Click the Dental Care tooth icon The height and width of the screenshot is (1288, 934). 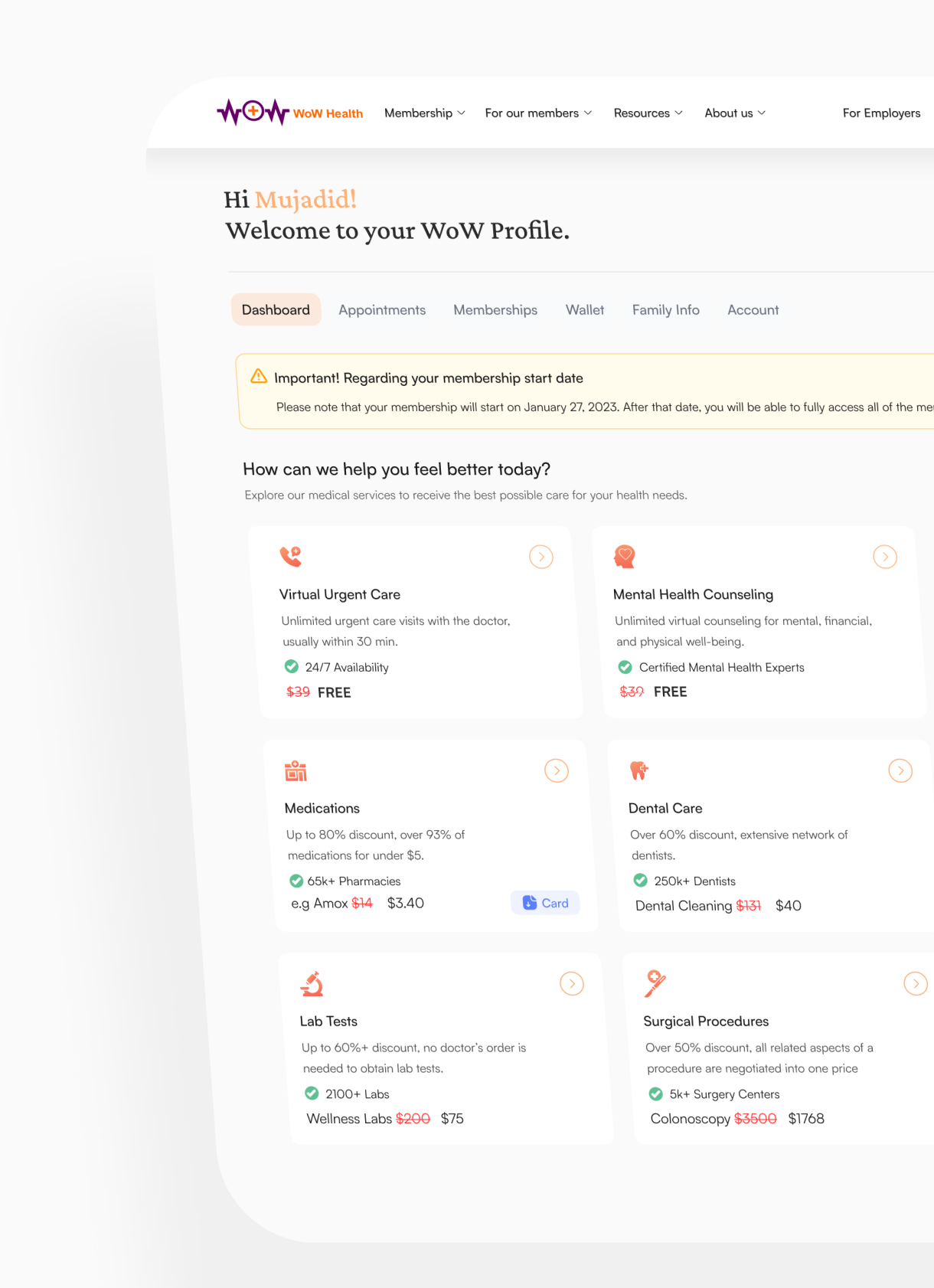coord(638,770)
